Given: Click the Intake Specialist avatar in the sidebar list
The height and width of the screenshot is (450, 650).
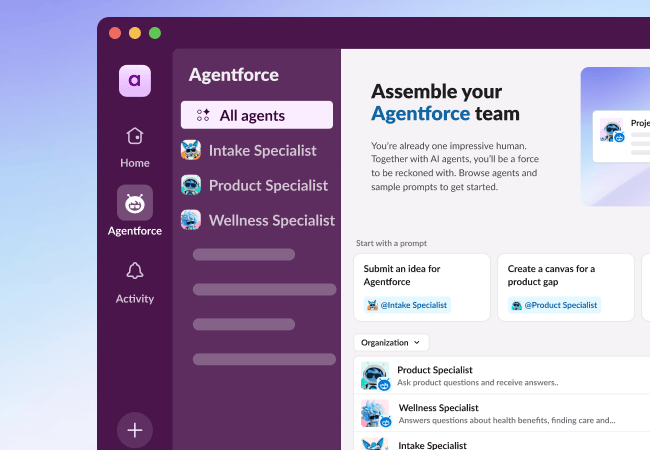Looking at the screenshot, I should click(x=191, y=150).
